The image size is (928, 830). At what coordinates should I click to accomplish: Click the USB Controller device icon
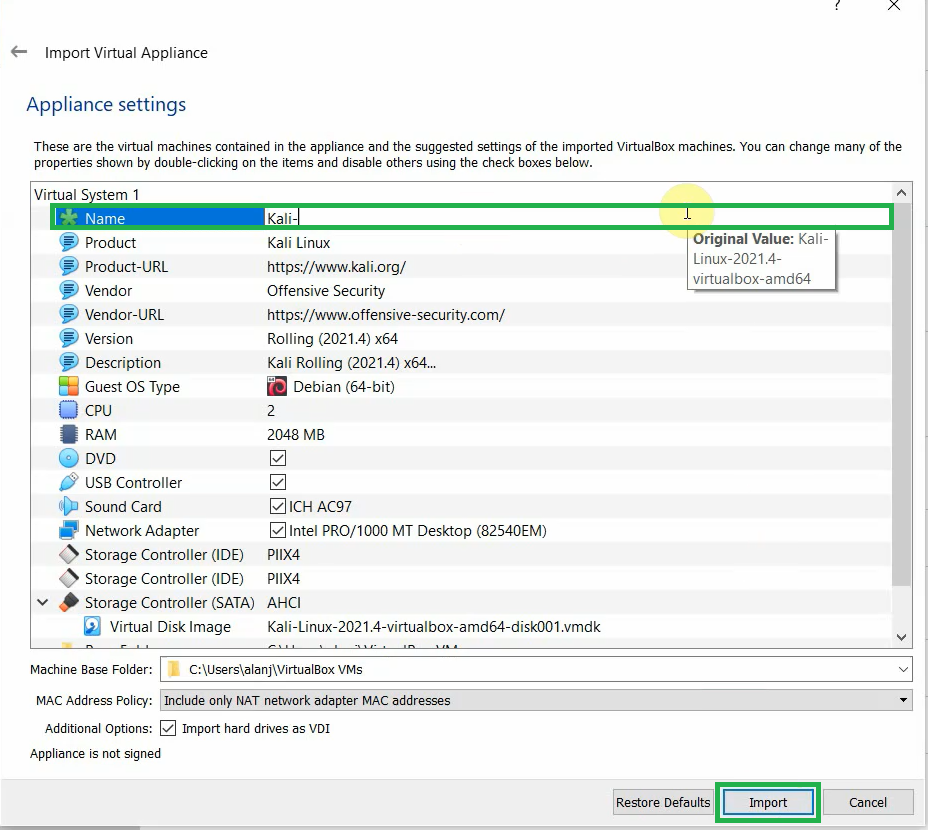67,482
